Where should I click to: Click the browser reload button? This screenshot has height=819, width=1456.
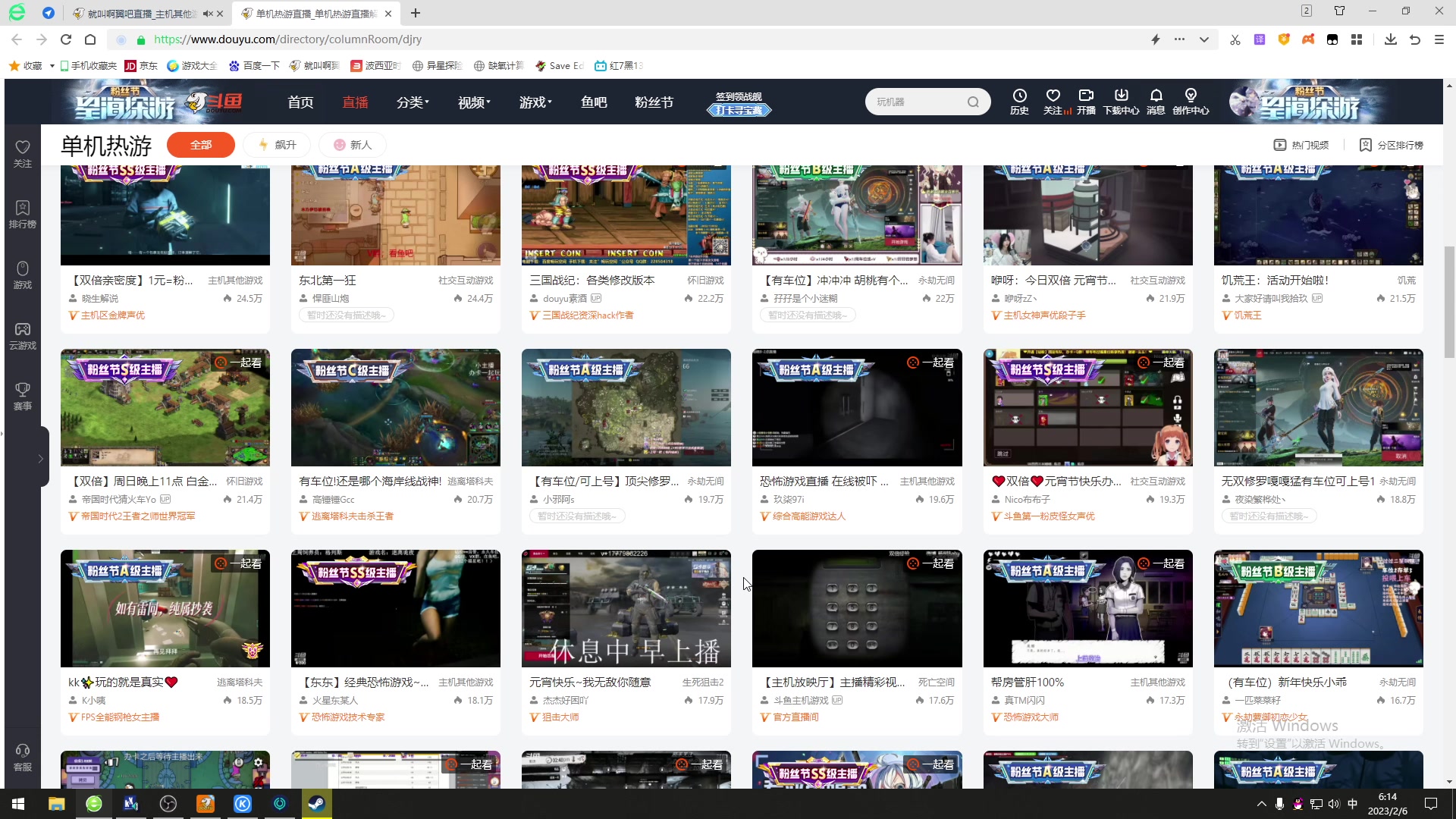tap(66, 39)
